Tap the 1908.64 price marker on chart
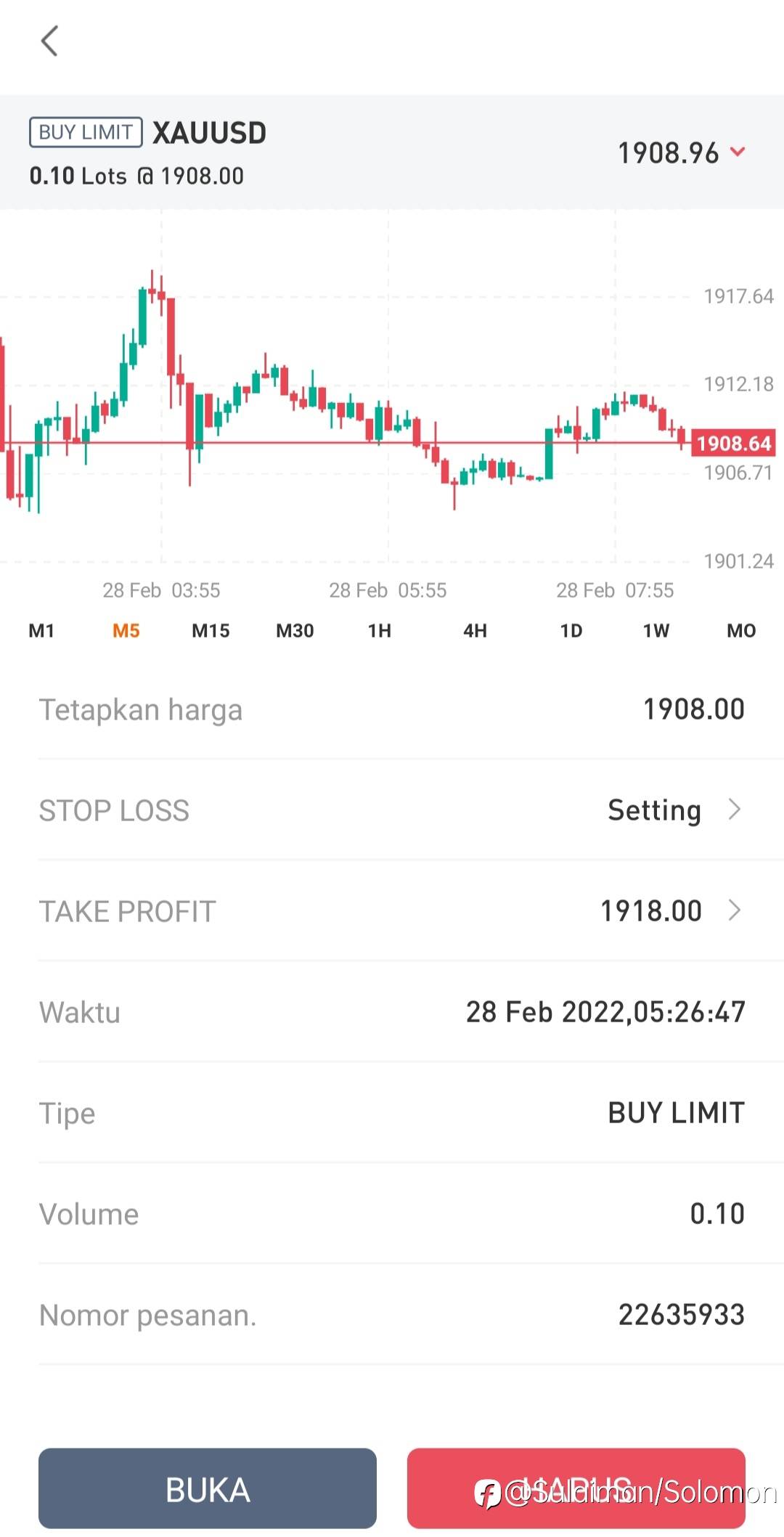 tap(733, 443)
